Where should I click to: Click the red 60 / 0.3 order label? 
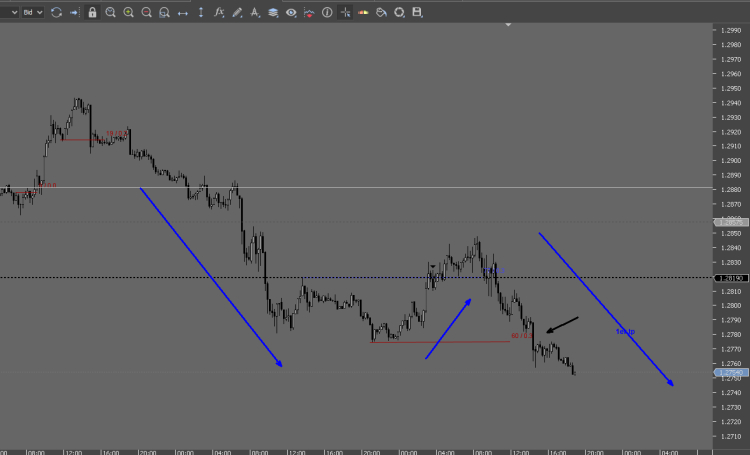coord(522,336)
